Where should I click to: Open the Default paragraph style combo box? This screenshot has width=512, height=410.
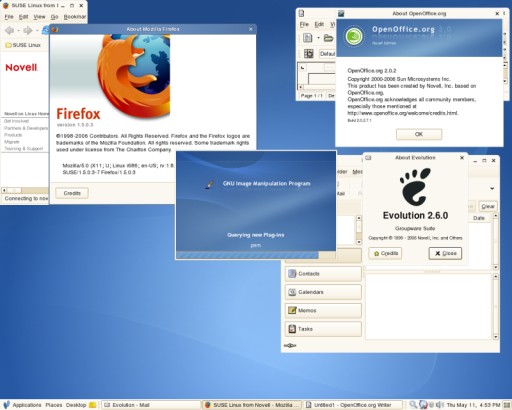tap(327, 54)
